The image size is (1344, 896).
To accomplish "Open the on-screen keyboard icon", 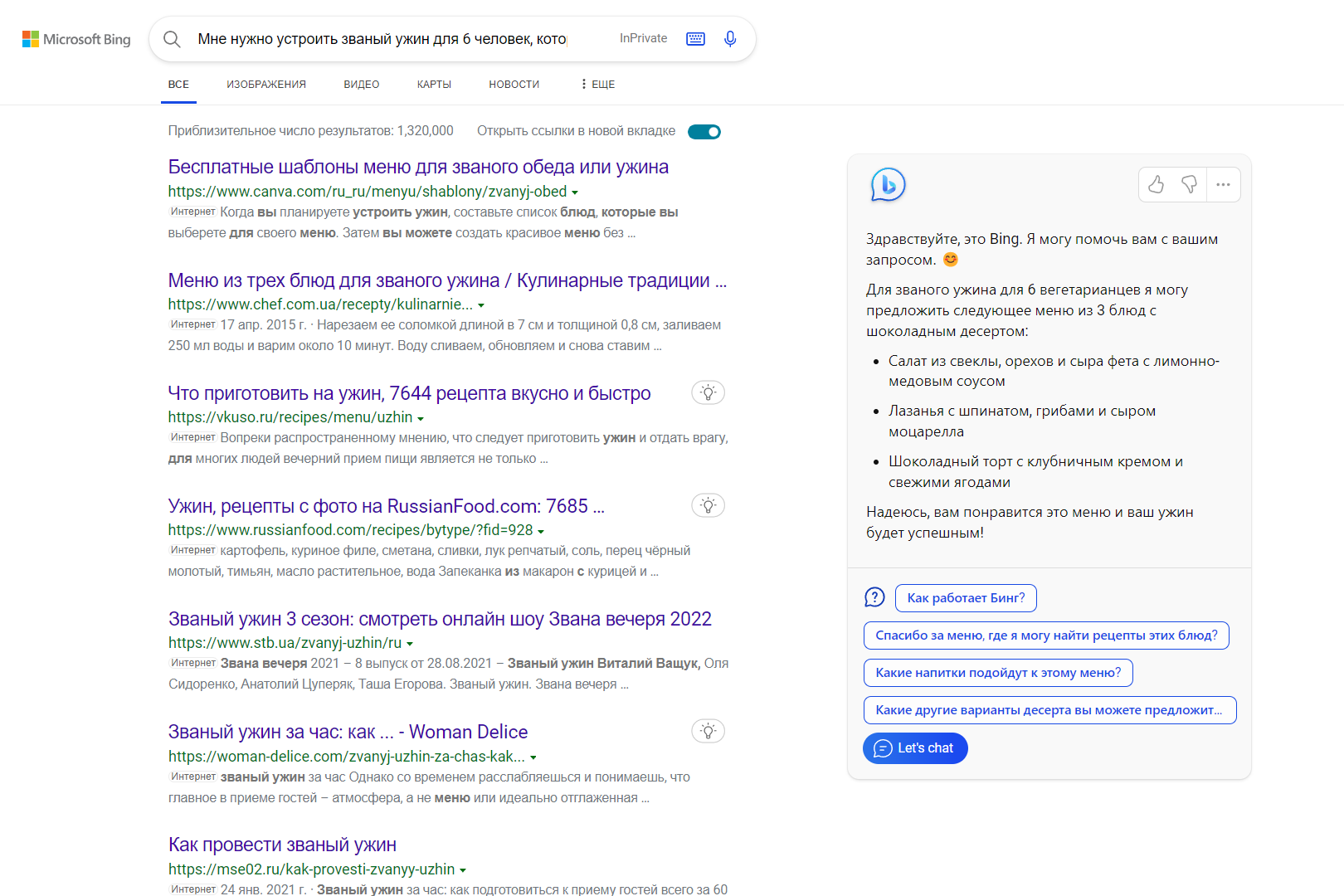I will pos(695,38).
